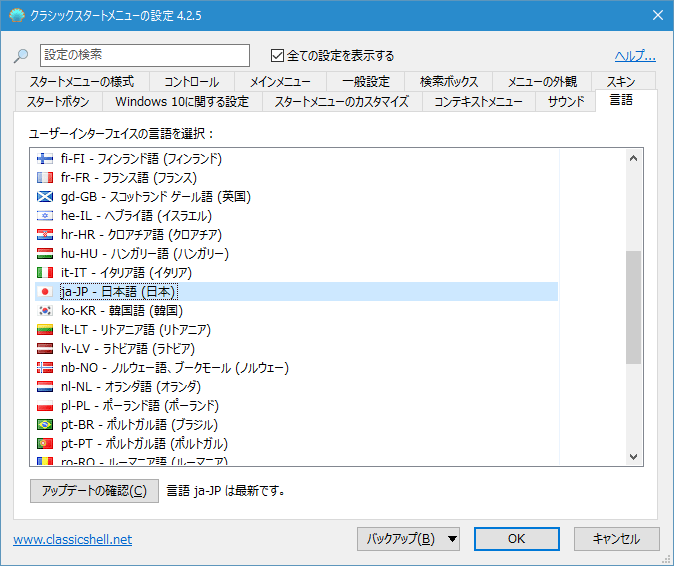
Task: Open the ヘルプ... link
Action: [635, 56]
